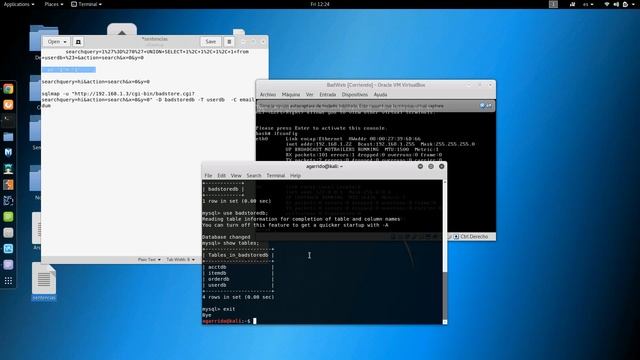640x360 pixels.
Task: Open the purple dock application icon
Action: click(8, 264)
